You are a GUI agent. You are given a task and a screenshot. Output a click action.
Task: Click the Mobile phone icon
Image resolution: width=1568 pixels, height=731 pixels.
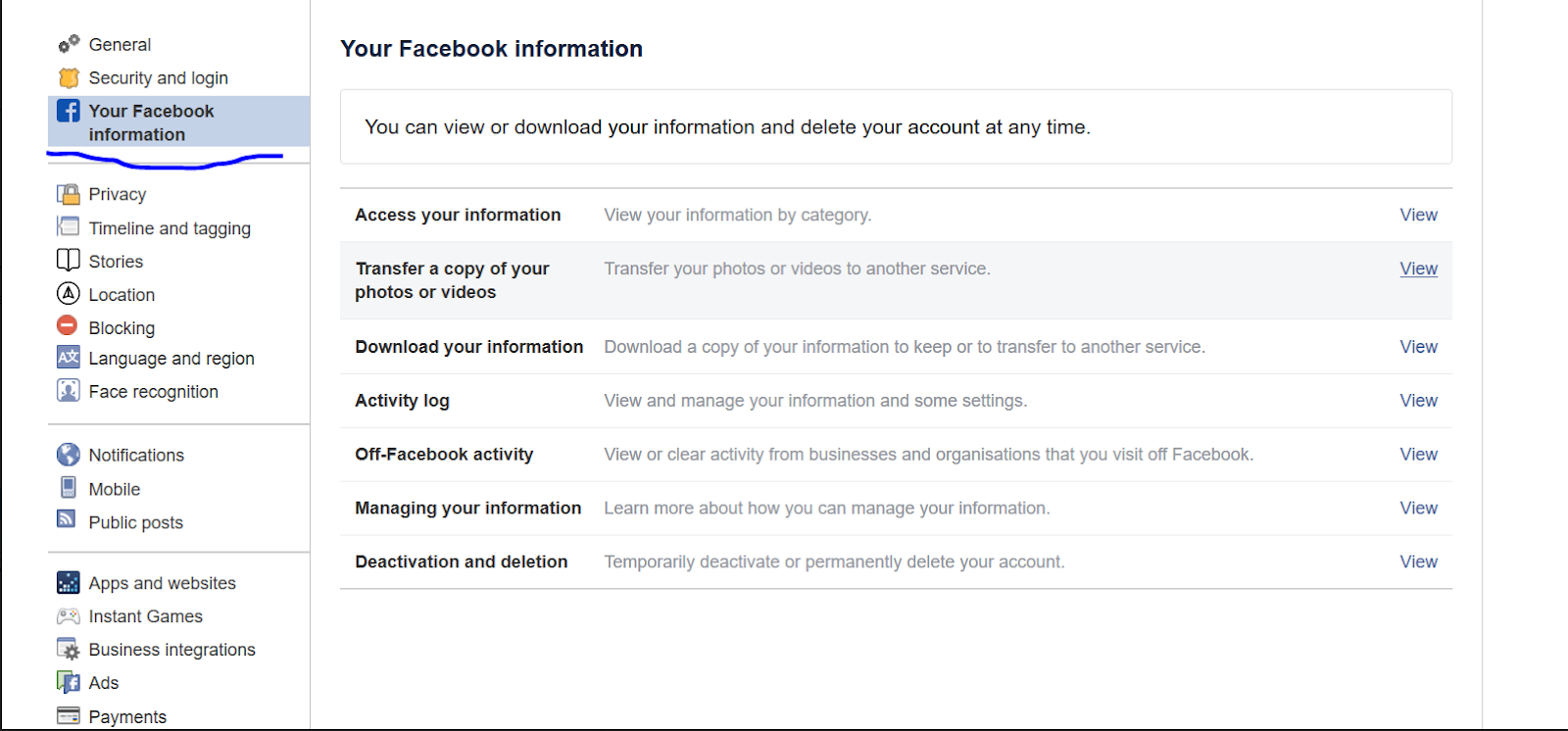pos(69,487)
